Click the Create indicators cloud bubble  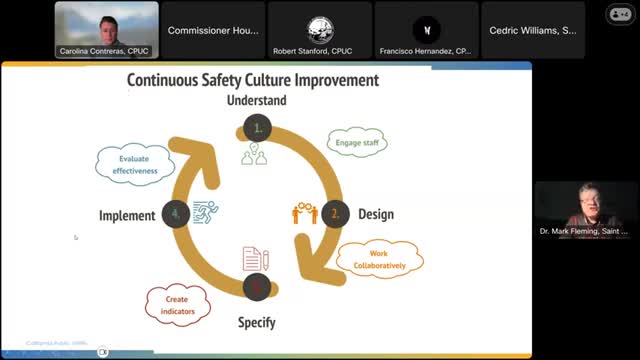point(178,305)
